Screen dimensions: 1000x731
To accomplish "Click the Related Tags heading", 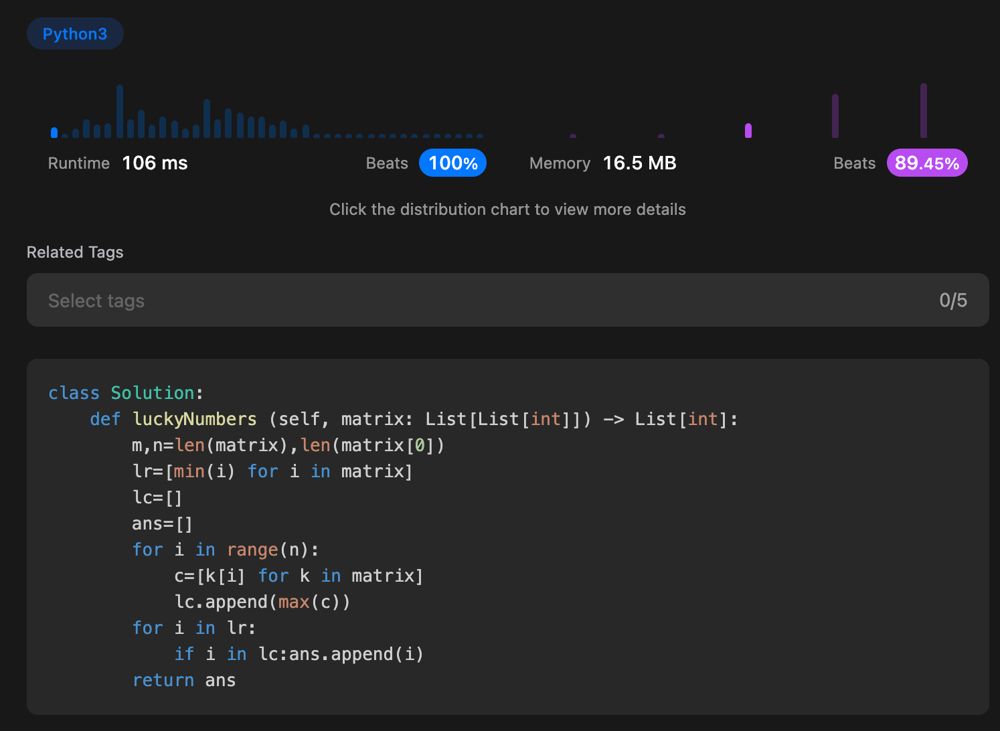I will [x=75, y=252].
